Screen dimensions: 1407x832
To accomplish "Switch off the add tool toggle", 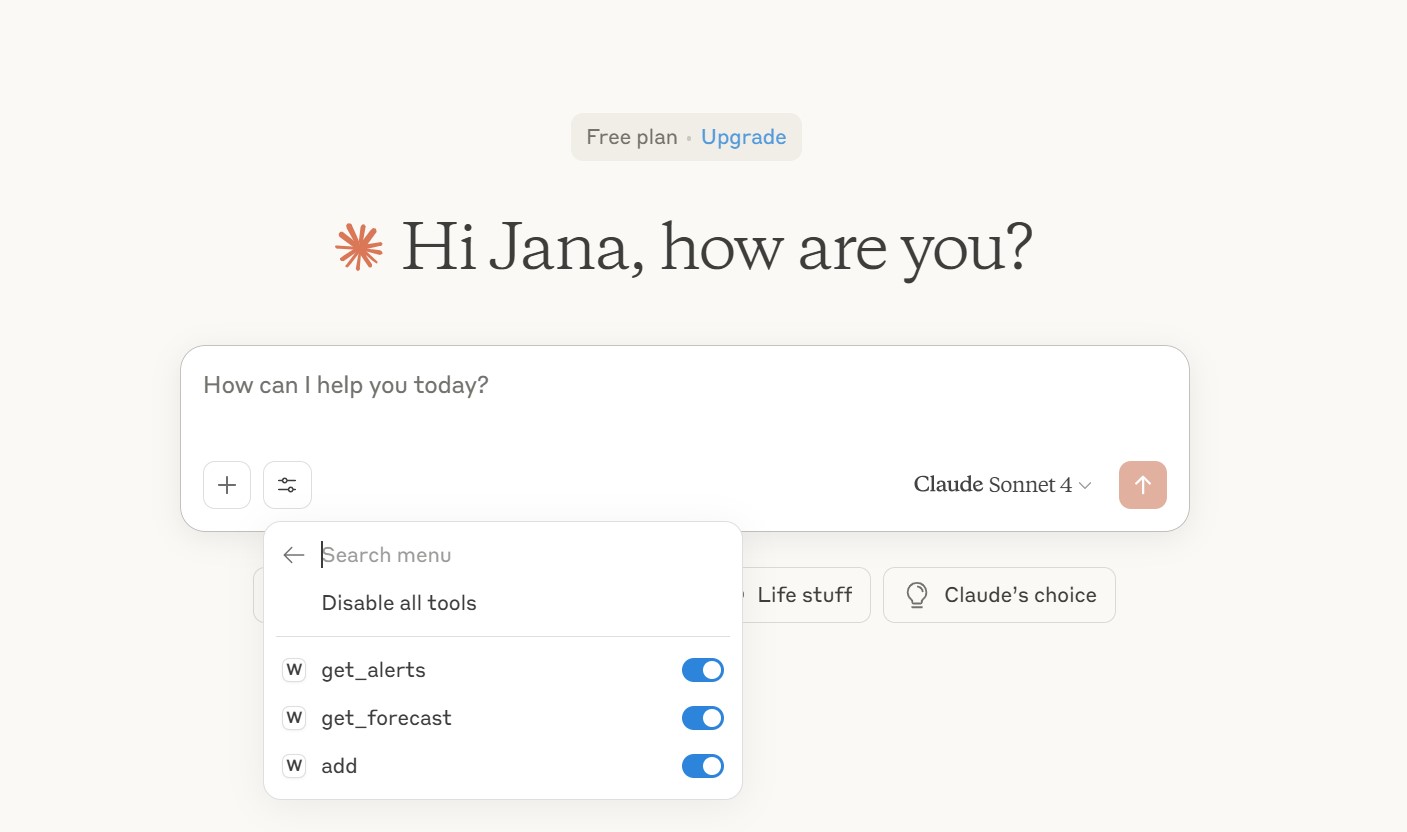I will (x=702, y=766).
